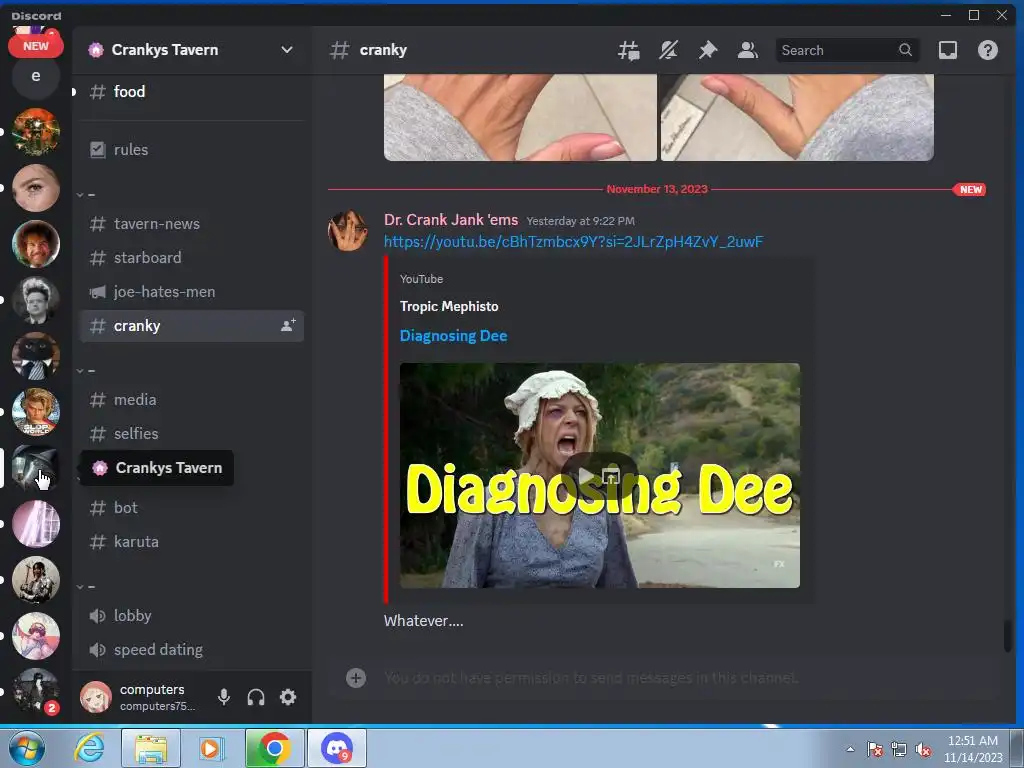Join the lobby voice channel
The width and height of the screenshot is (1024, 768).
coord(191,616)
